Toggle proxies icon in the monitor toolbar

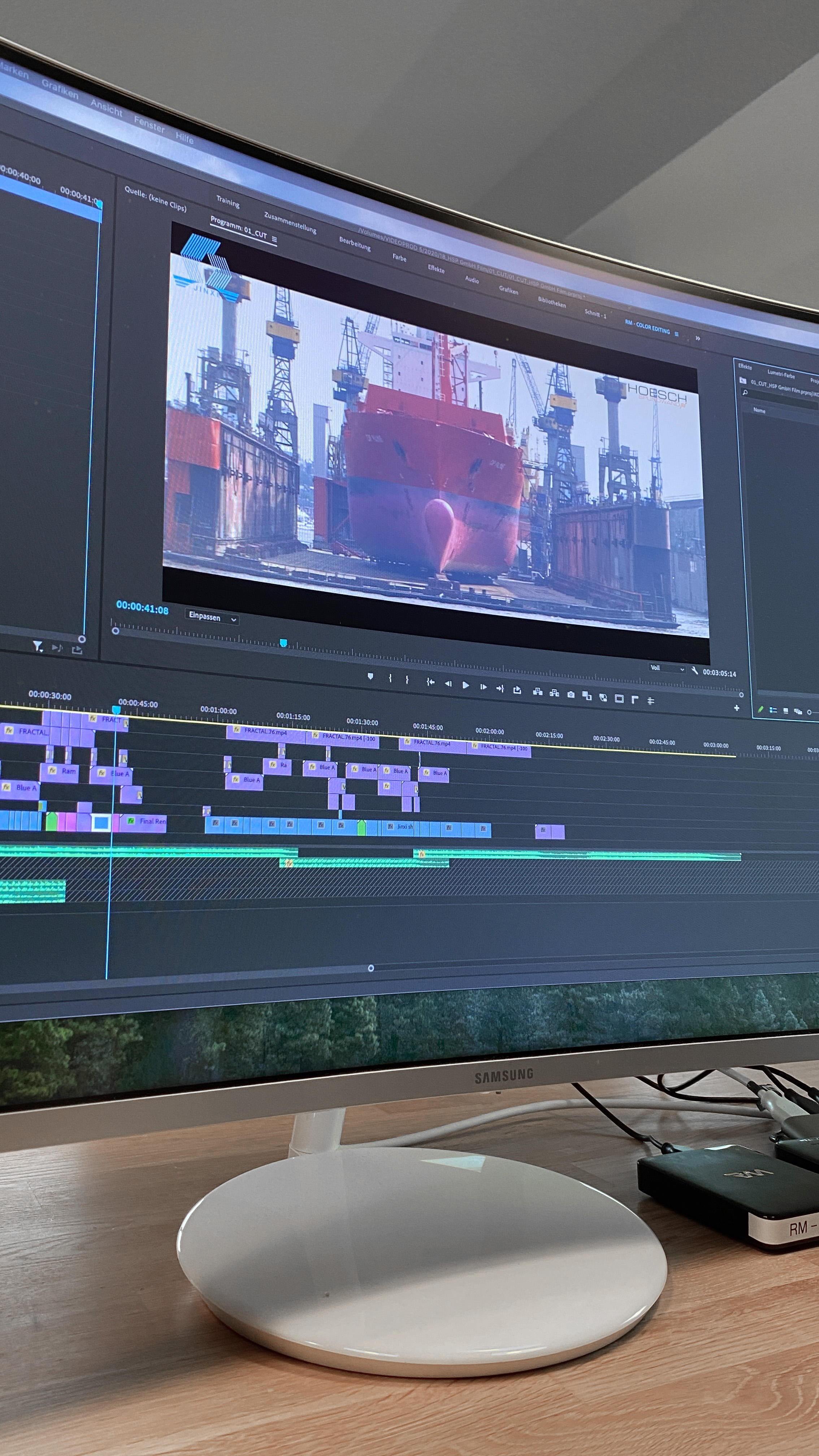603,697
